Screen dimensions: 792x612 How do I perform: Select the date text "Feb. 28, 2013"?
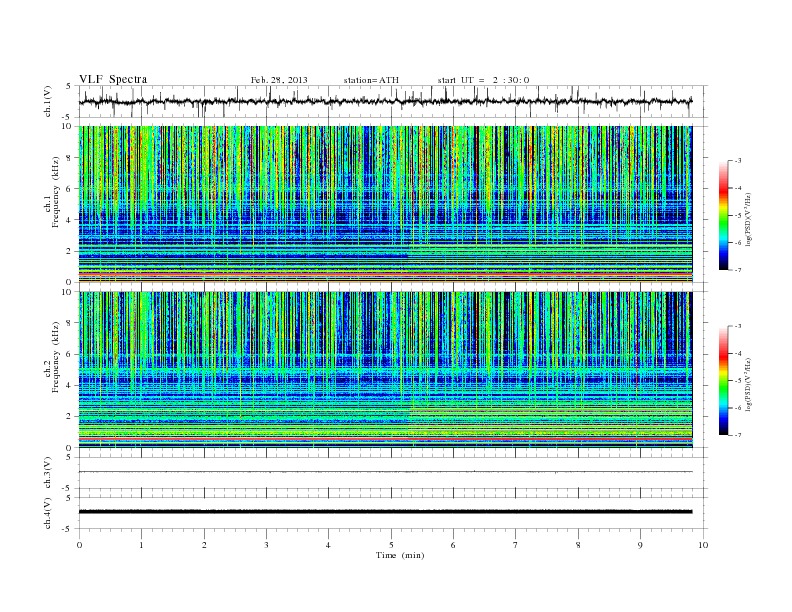pos(279,80)
